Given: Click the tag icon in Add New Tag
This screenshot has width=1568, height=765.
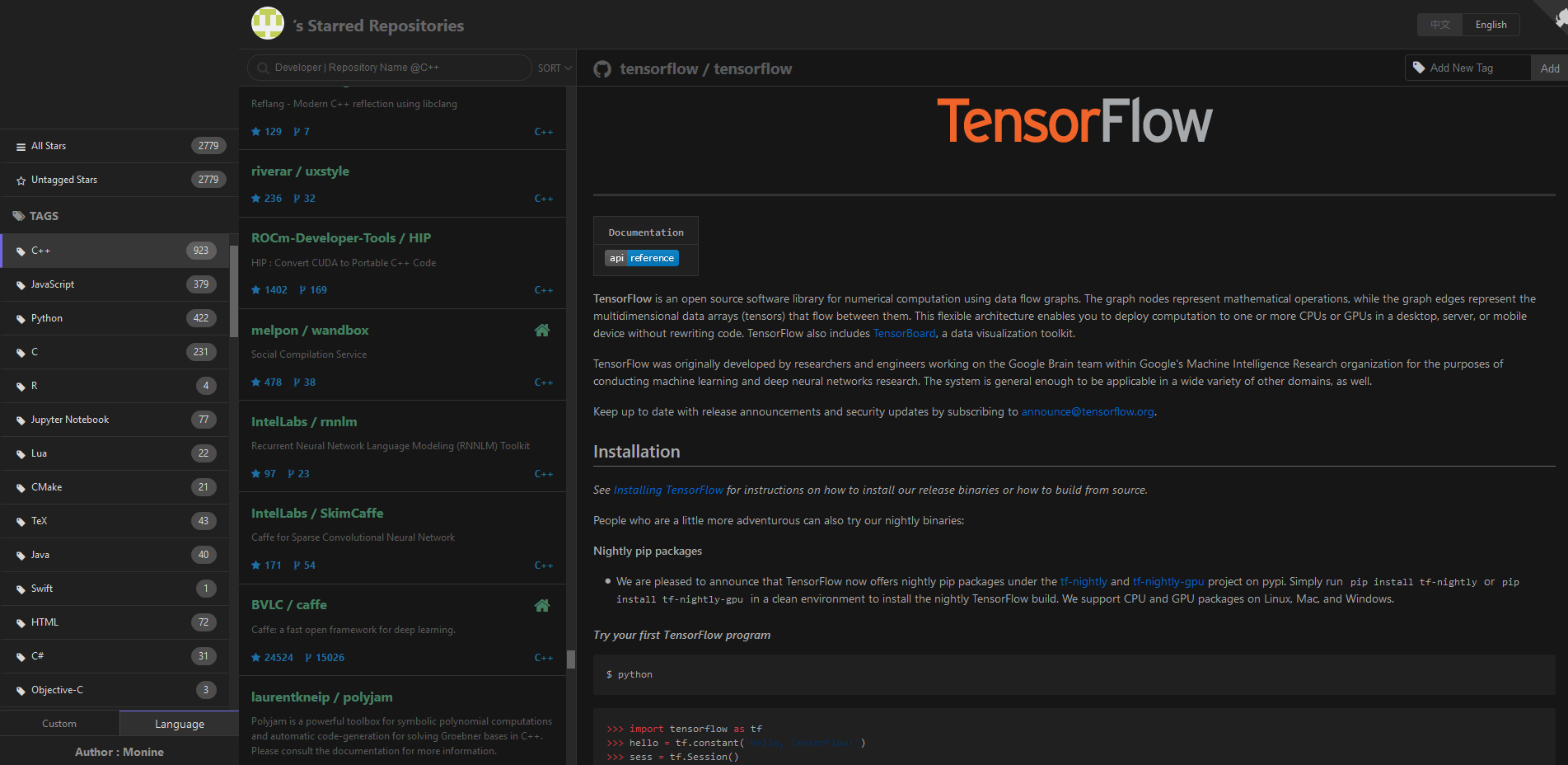Looking at the screenshot, I should tap(1419, 68).
